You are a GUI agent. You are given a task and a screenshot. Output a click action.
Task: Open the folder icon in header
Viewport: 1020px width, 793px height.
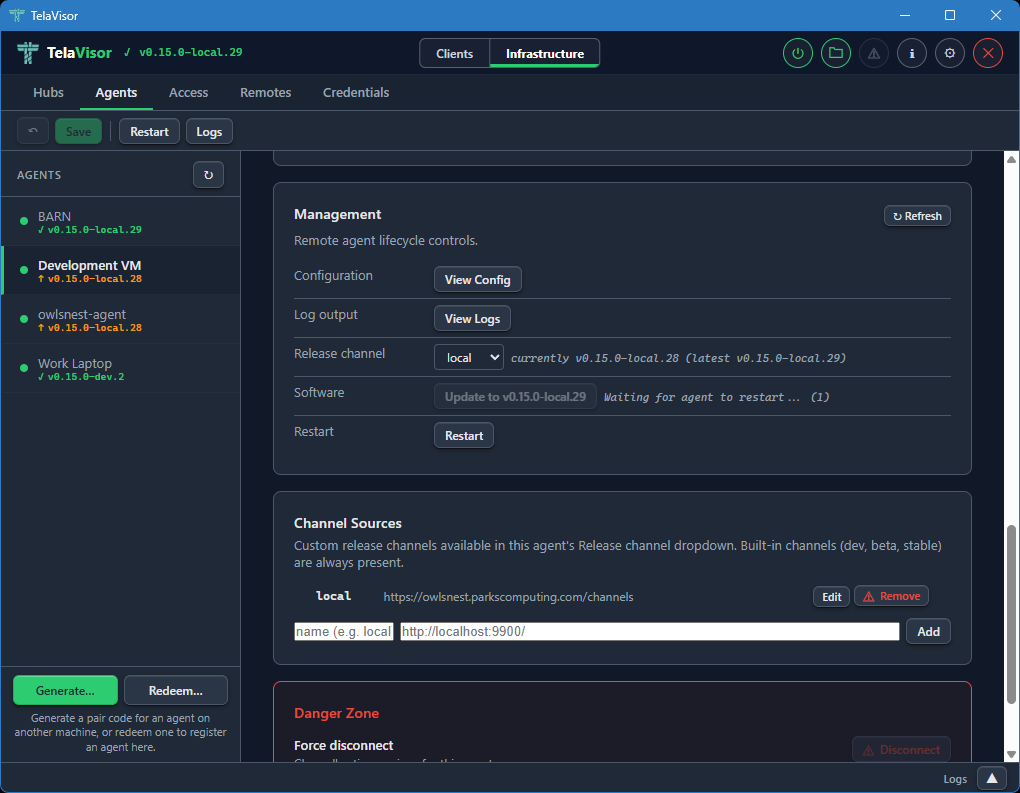coord(836,53)
